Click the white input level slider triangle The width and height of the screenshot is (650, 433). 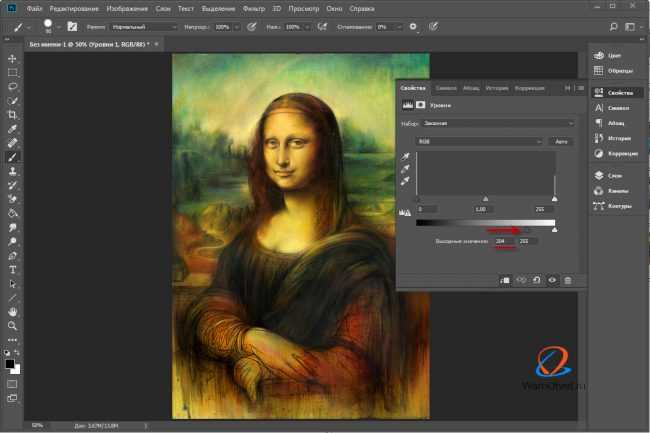coord(555,199)
